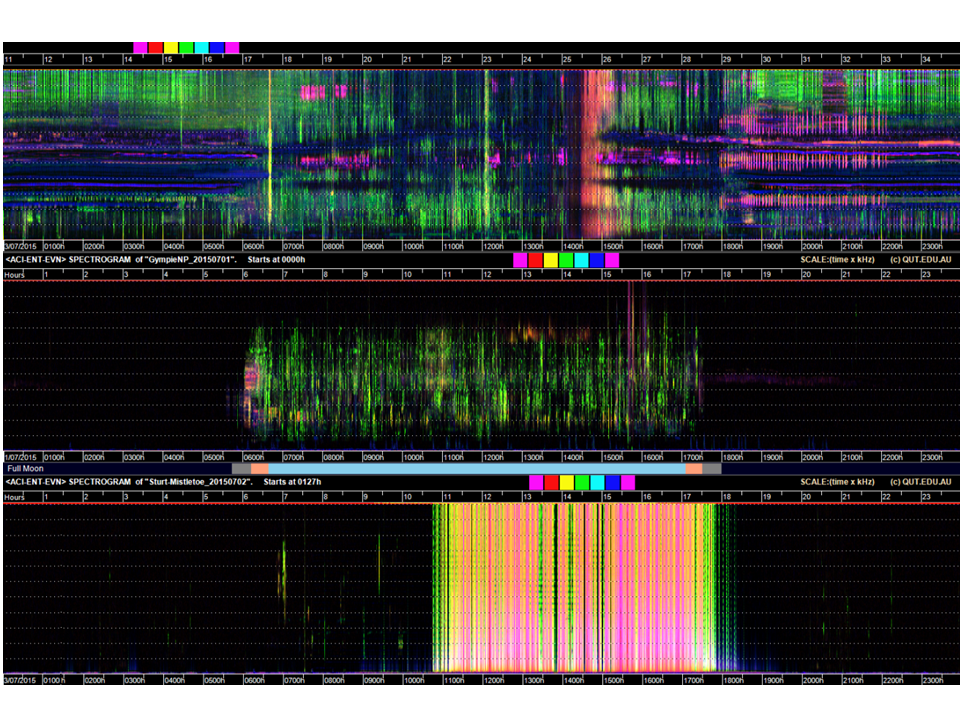960x720 pixels.
Task: Select the right orange dusk segment on Full Moon bar
Action: [x=694, y=468]
